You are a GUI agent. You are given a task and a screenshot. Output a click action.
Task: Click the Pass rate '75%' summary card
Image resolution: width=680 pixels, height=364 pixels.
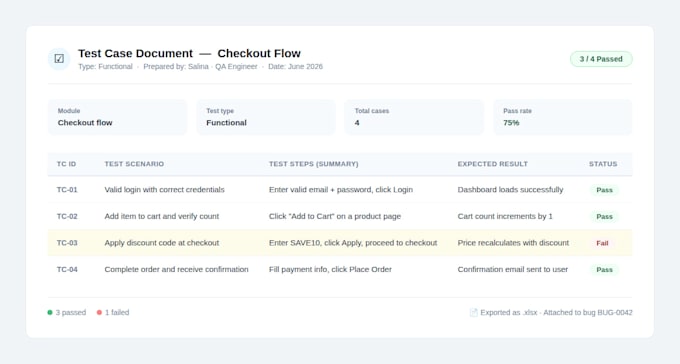point(562,117)
